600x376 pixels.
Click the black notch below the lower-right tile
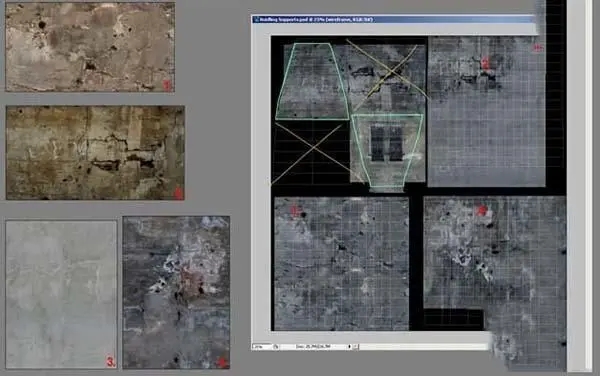(x=454, y=319)
